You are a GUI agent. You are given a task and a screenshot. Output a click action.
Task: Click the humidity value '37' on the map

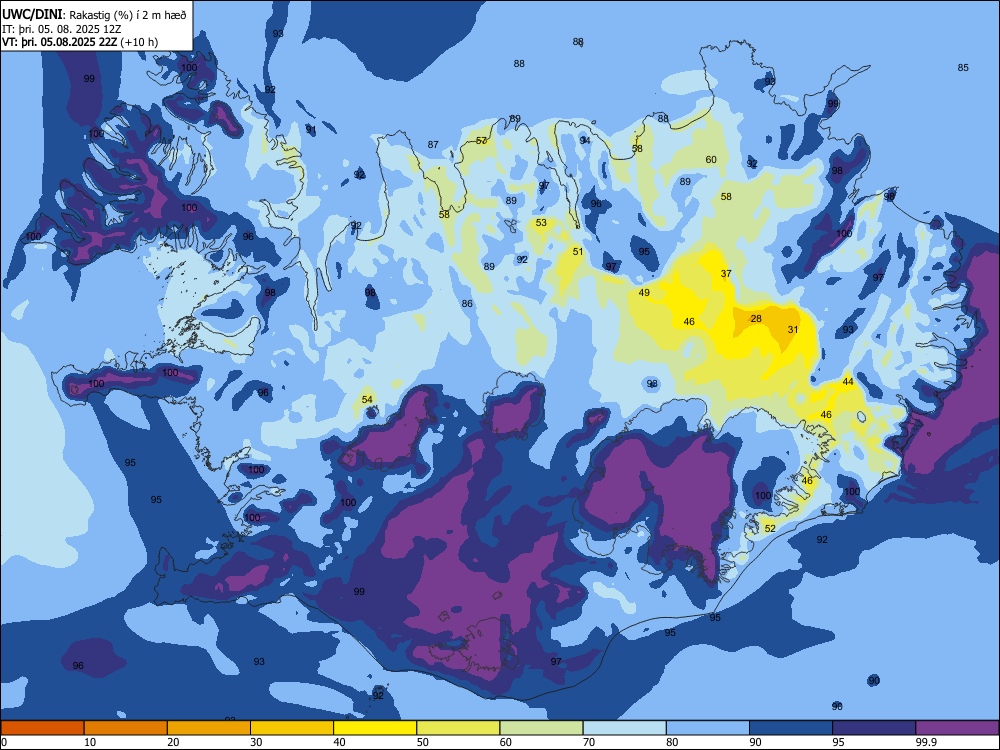(726, 274)
